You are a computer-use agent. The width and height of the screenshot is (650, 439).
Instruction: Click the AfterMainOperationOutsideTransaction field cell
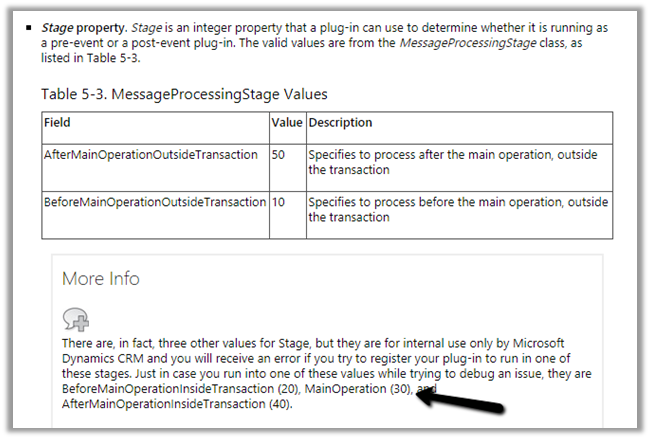(151, 155)
